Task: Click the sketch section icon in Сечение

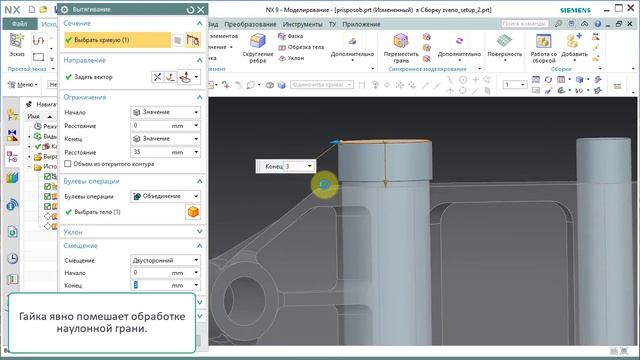Action: point(178,40)
